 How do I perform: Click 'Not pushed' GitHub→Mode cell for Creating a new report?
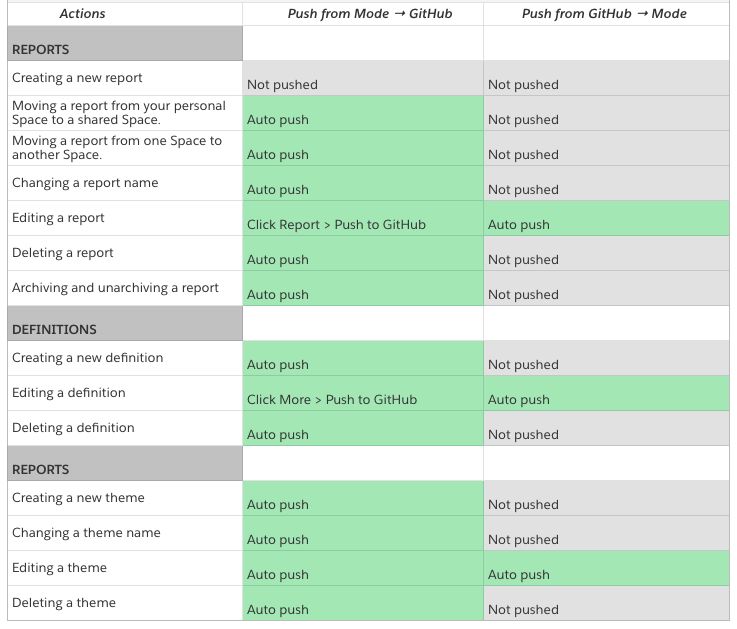[x=606, y=79]
